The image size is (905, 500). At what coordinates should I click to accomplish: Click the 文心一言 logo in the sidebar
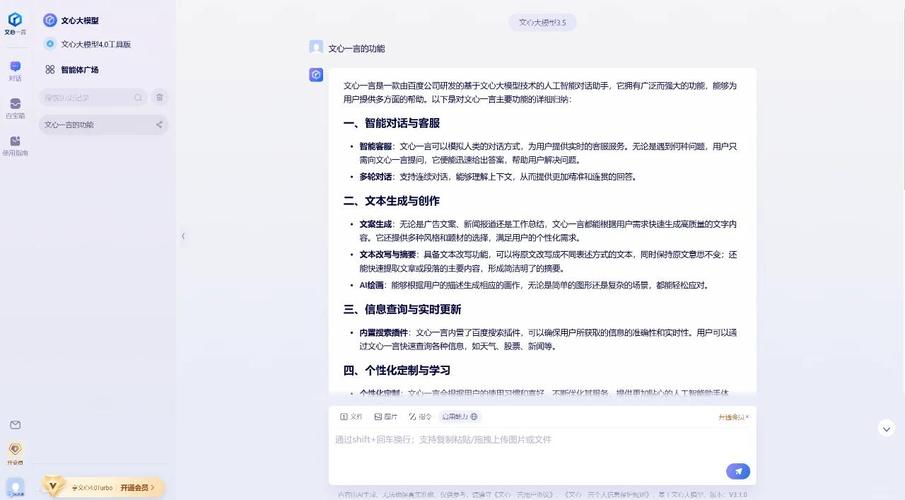click(x=15, y=23)
